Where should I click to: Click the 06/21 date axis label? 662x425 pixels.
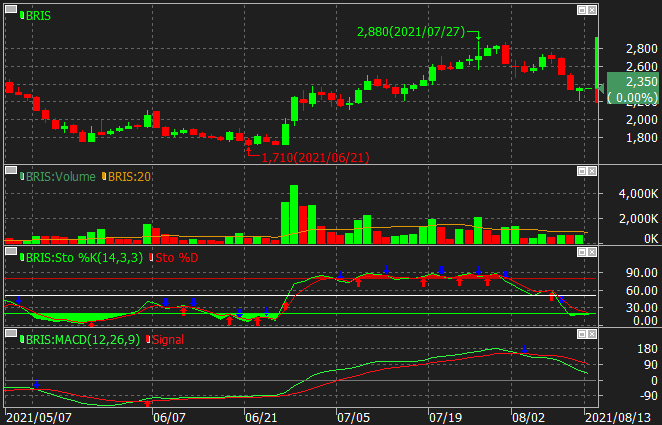point(261,418)
